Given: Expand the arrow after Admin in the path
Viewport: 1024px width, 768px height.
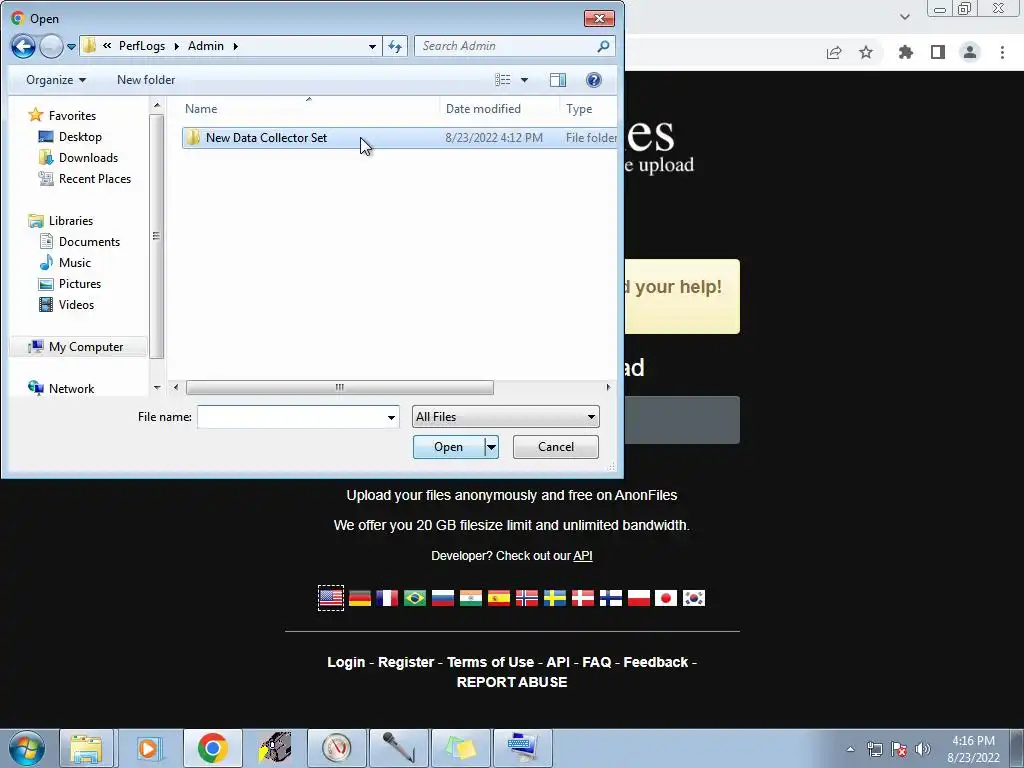Looking at the screenshot, I should pos(236,46).
